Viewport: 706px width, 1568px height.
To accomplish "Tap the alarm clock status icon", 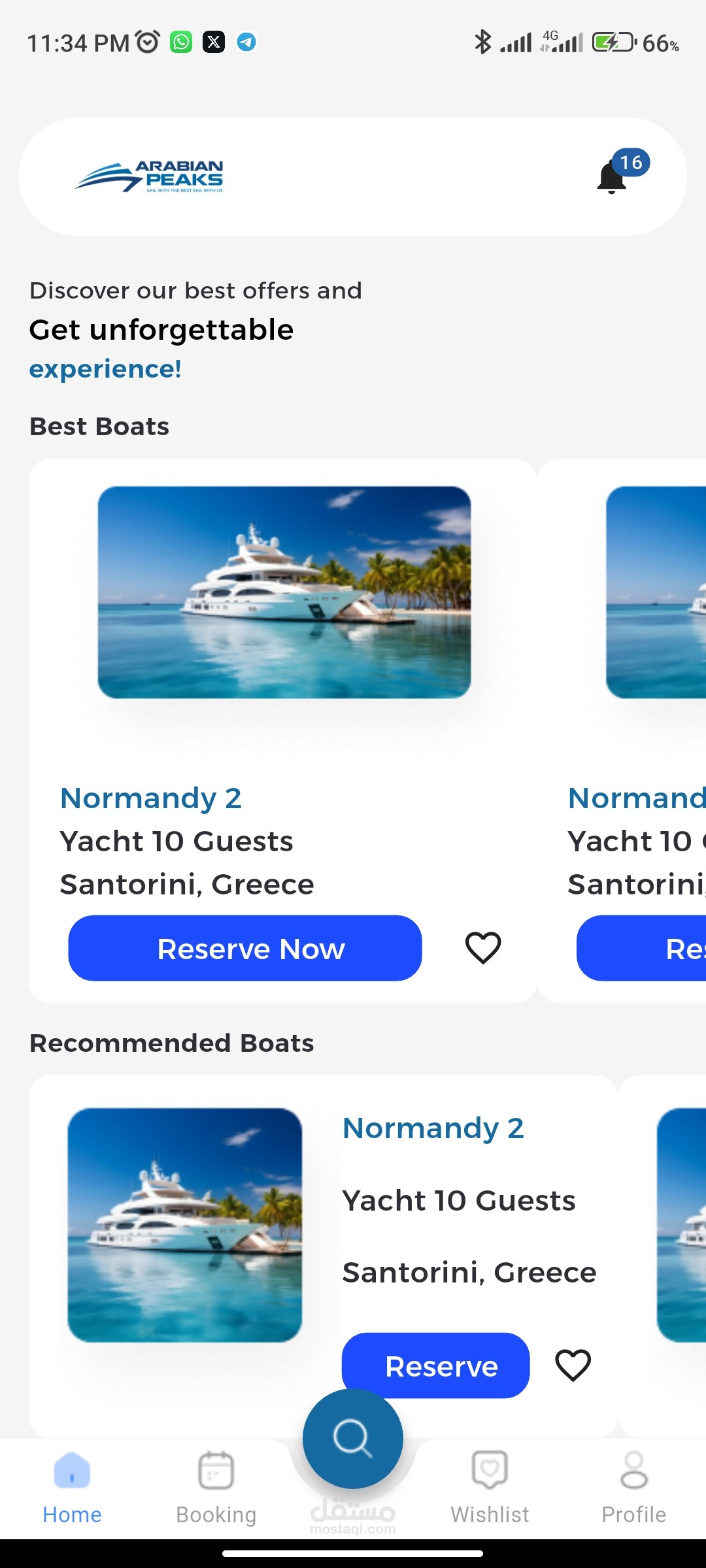I will (x=148, y=42).
